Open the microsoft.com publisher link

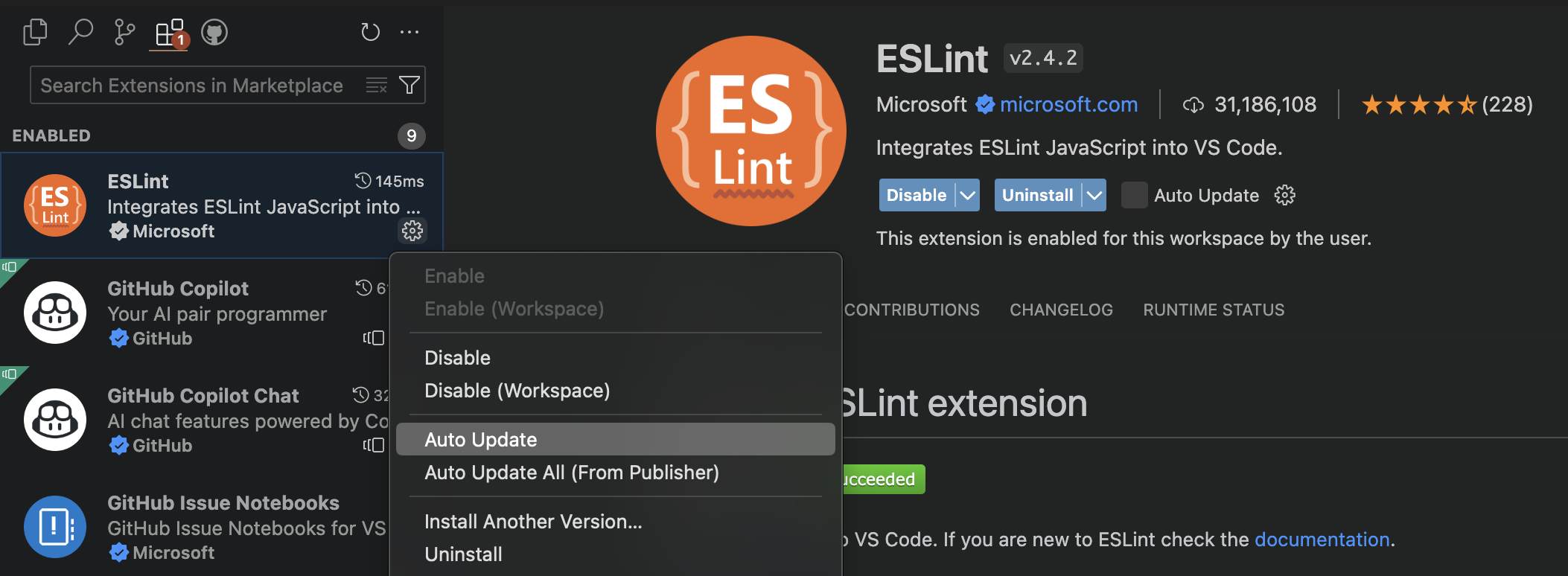click(x=1068, y=104)
